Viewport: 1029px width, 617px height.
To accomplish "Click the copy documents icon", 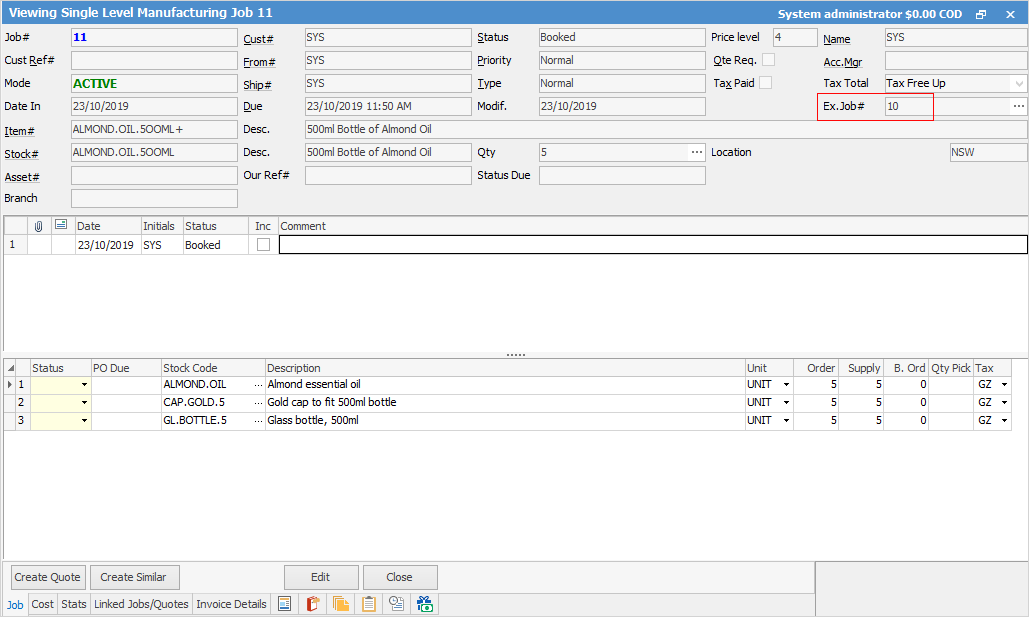I will [340, 604].
